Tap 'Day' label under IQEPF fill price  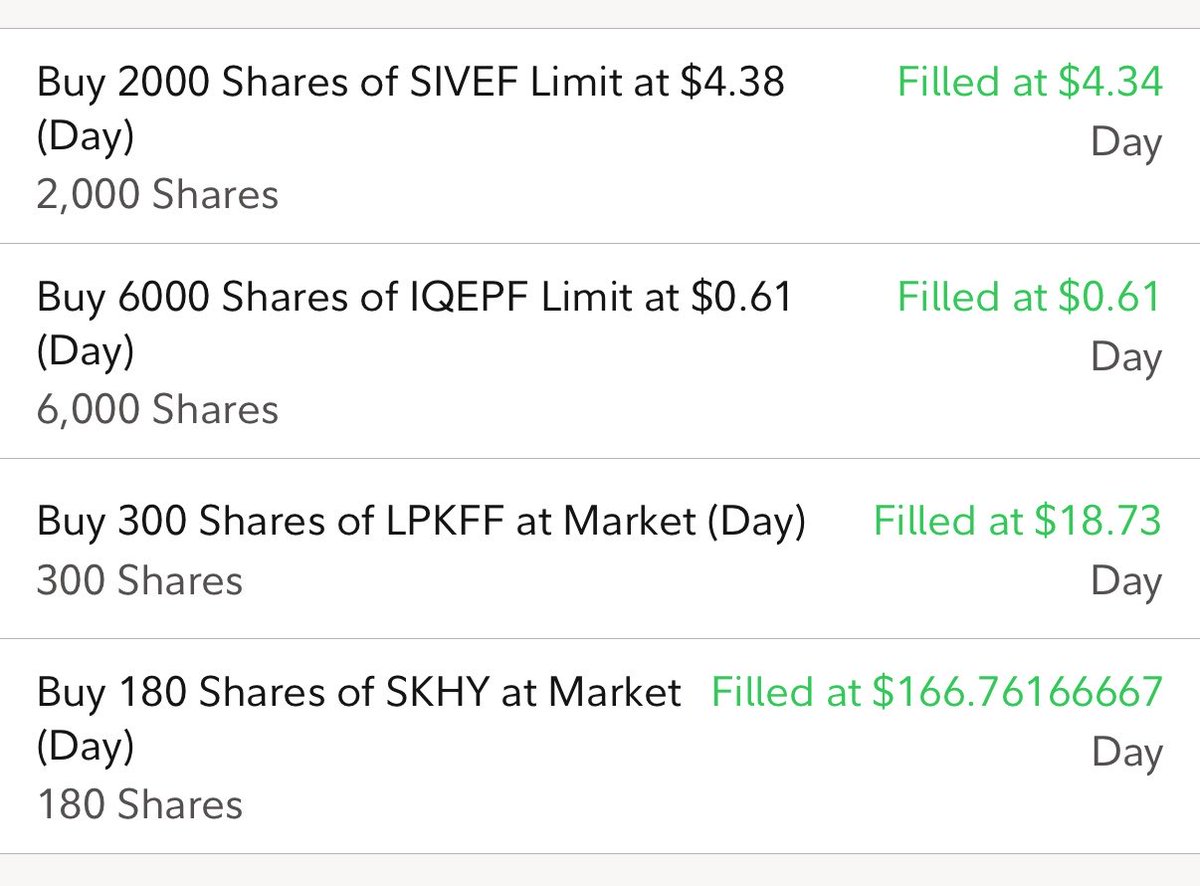pos(1126,358)
